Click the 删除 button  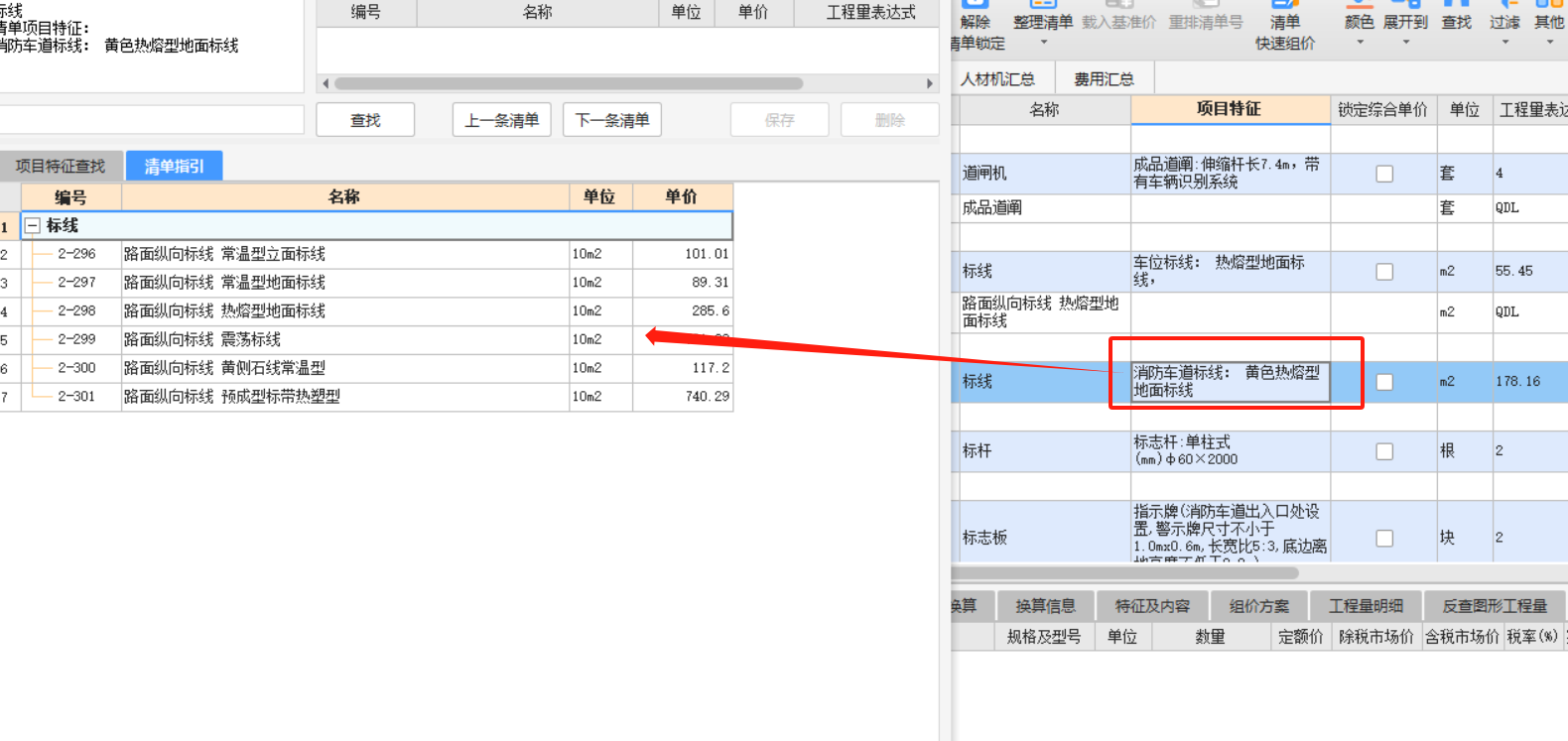coord(889,120)
